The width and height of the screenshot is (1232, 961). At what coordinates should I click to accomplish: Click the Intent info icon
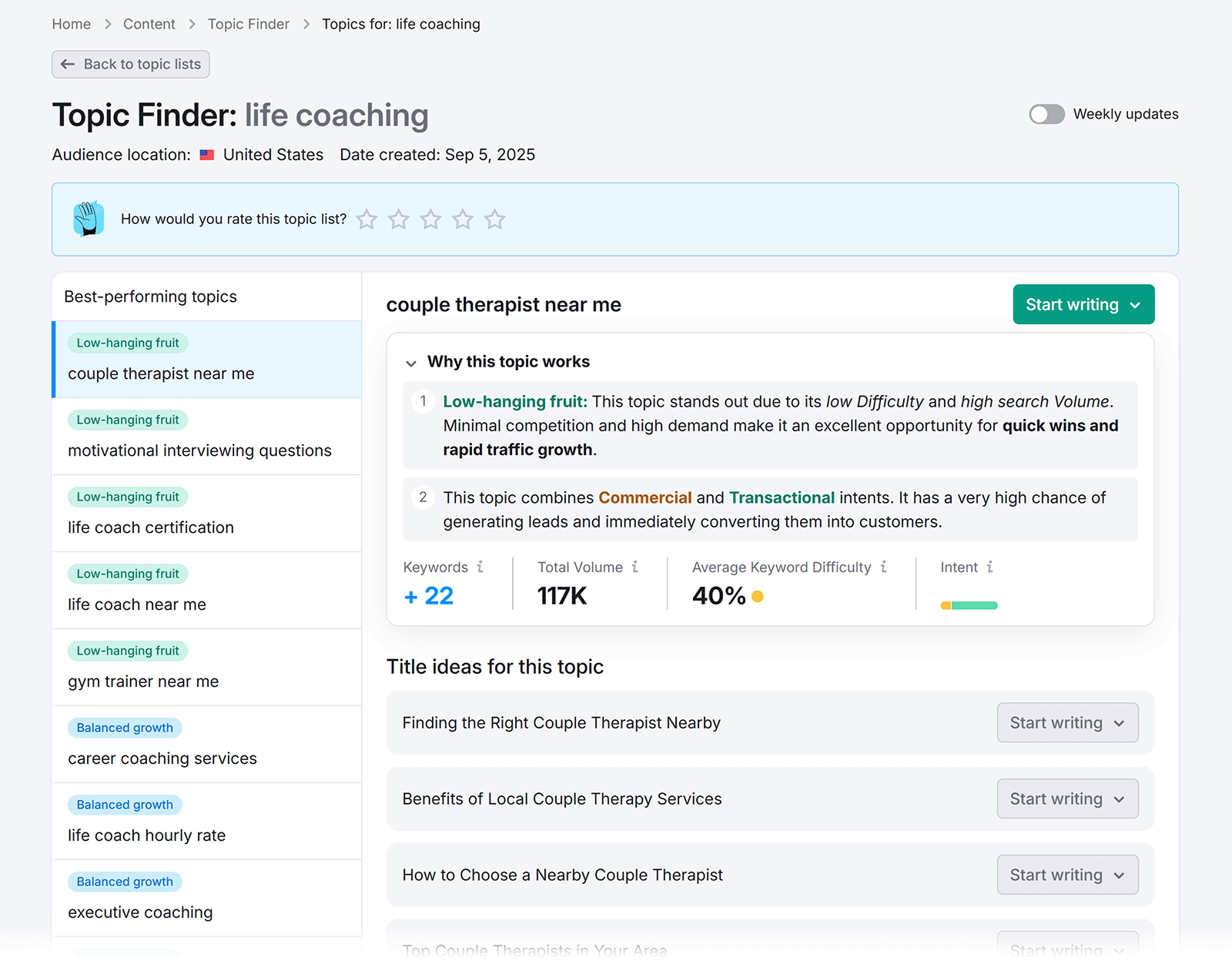pos(991,567)
